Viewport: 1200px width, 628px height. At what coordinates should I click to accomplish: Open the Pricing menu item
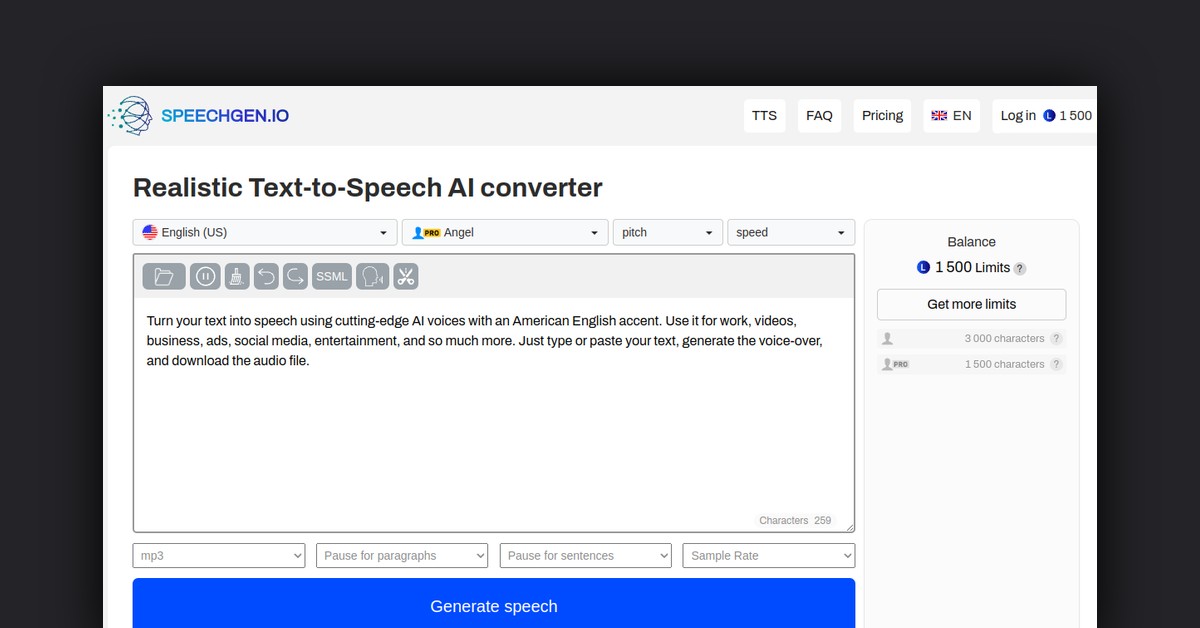point(882,116)
